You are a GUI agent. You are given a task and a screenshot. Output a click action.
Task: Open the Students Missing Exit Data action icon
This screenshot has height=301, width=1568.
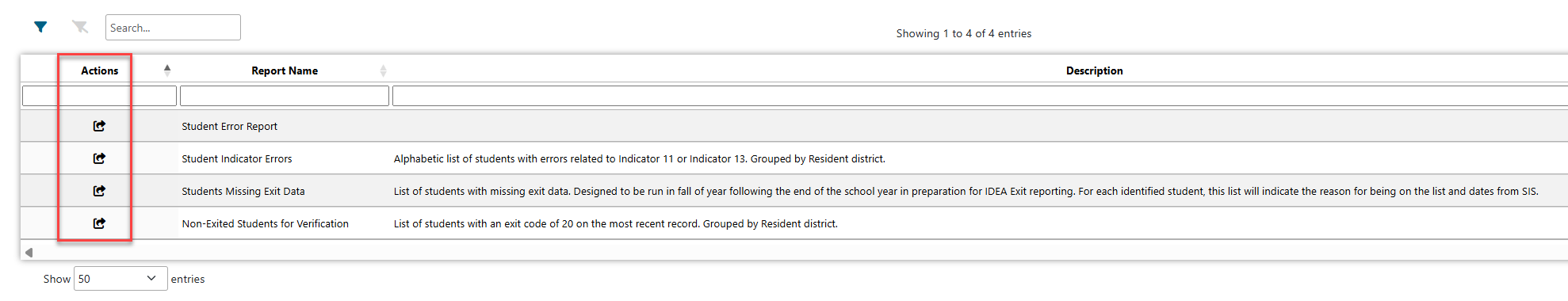click(99, 191)
